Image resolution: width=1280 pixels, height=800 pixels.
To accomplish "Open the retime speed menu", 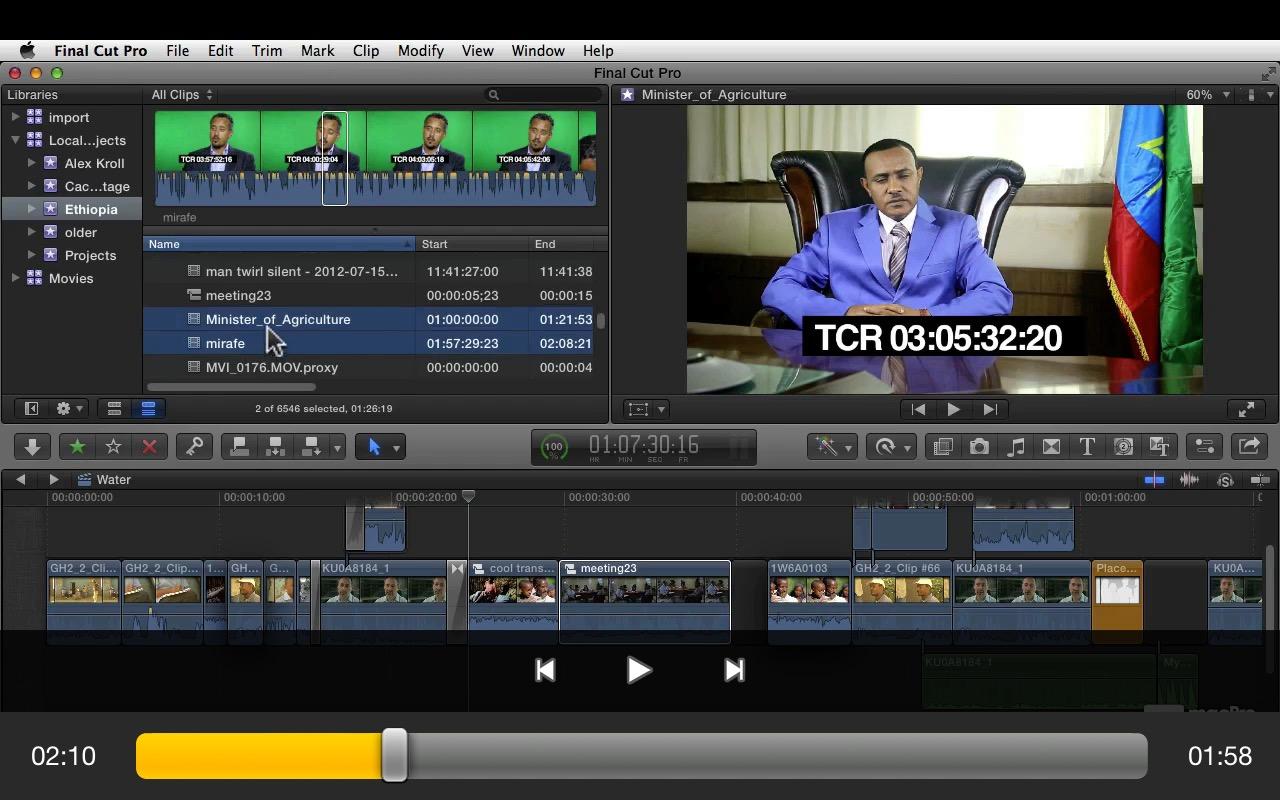I will coord(891,447).
